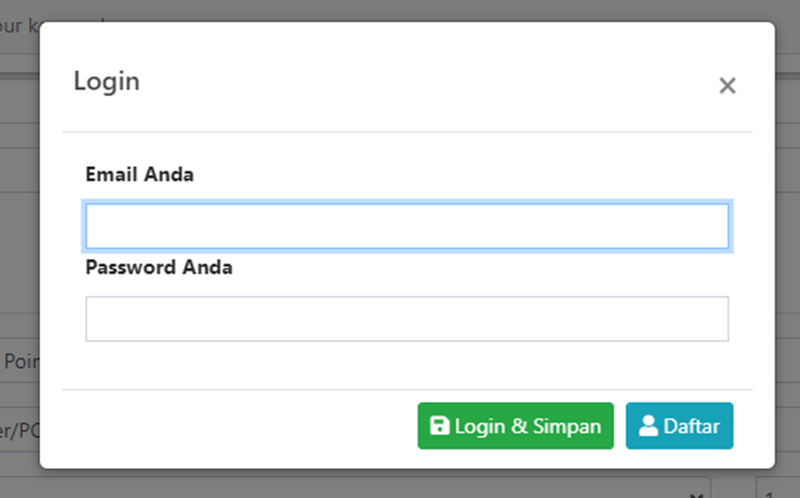Click the user icon on Daftar button
The image size is (800, 498).
coord(648,426)
